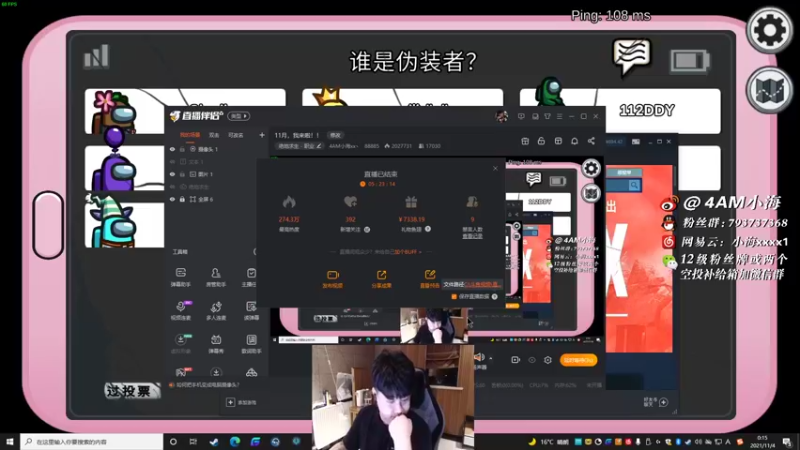Expand the mode pill beside 直播伴侣 logo

[x=238, y=116]
